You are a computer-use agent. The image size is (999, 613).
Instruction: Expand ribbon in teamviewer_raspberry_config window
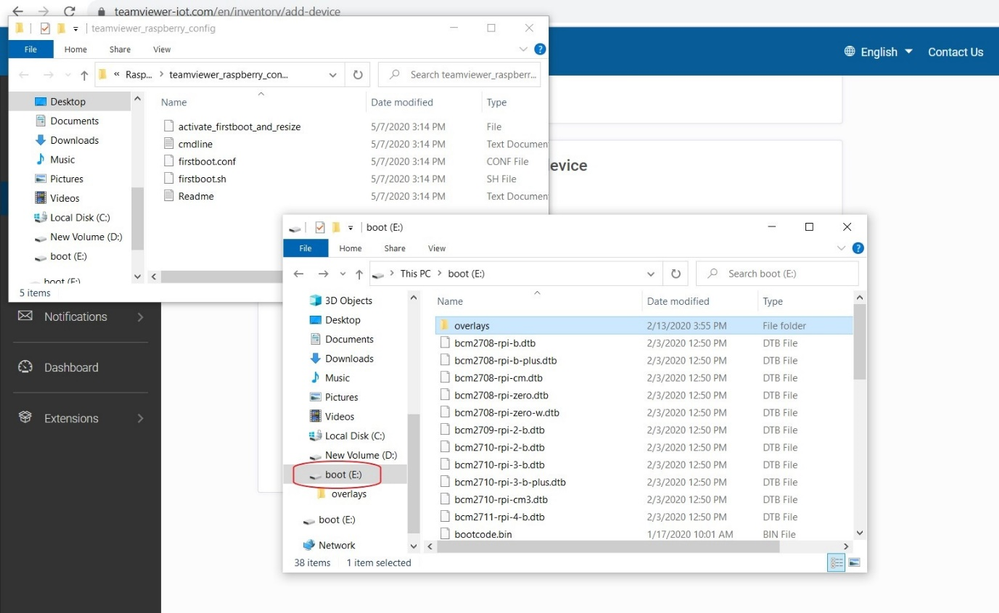tap(523, 49)
